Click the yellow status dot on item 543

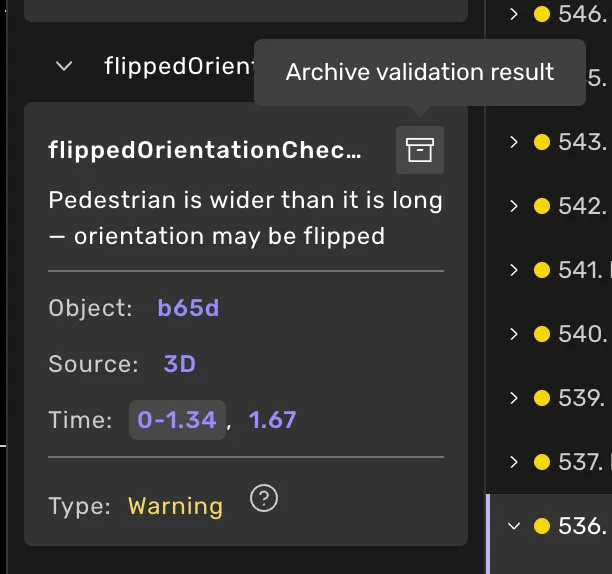(542, 142)
